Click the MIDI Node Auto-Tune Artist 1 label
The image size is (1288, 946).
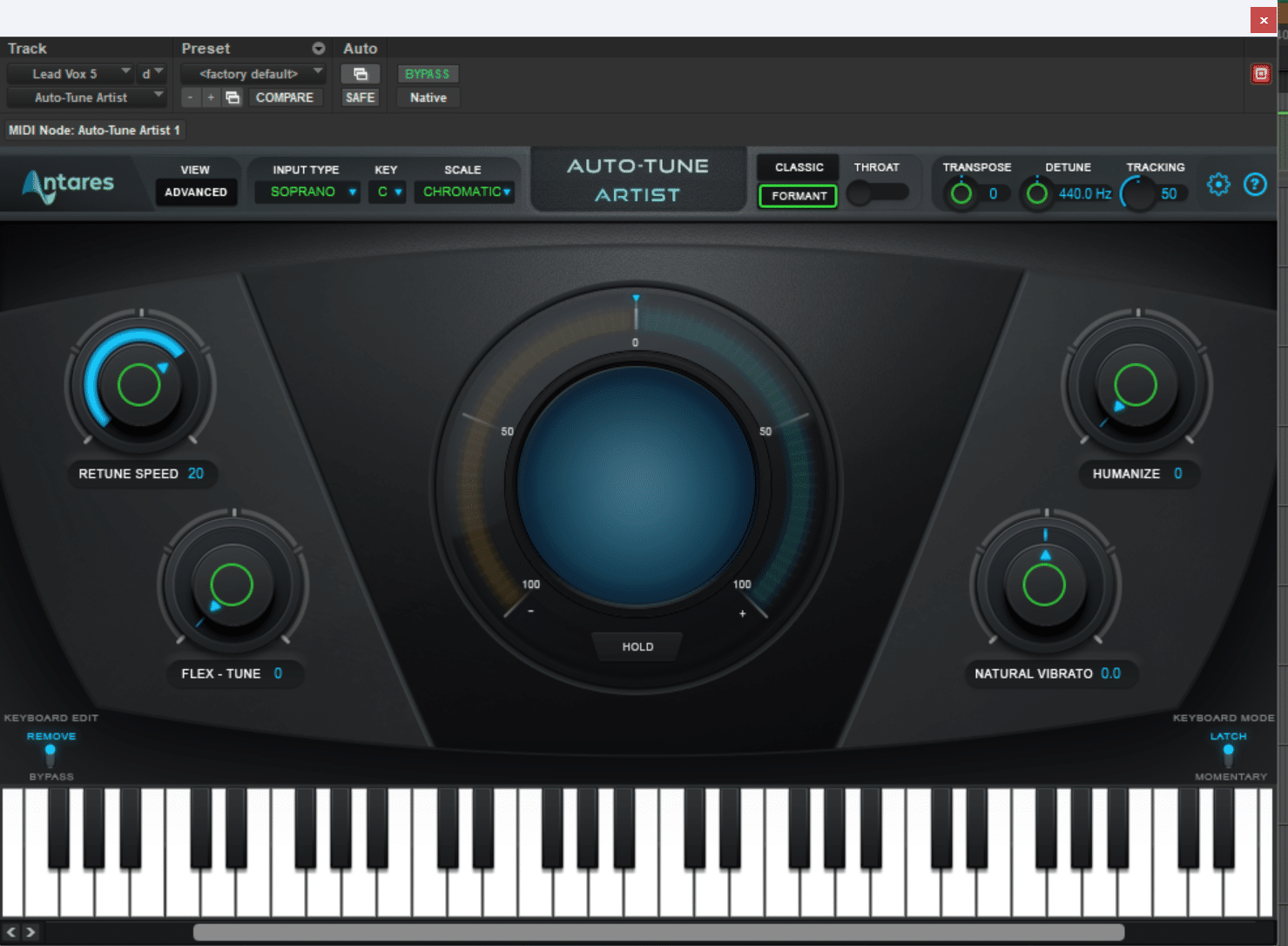[x=94, y=130]
